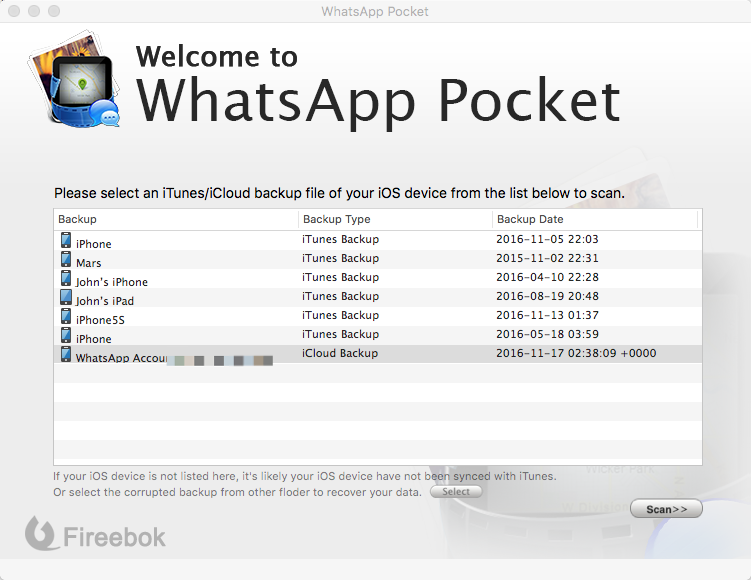
Task: Click iTunes Backup type in the Mars row
Action: click(x=341, y=258)
